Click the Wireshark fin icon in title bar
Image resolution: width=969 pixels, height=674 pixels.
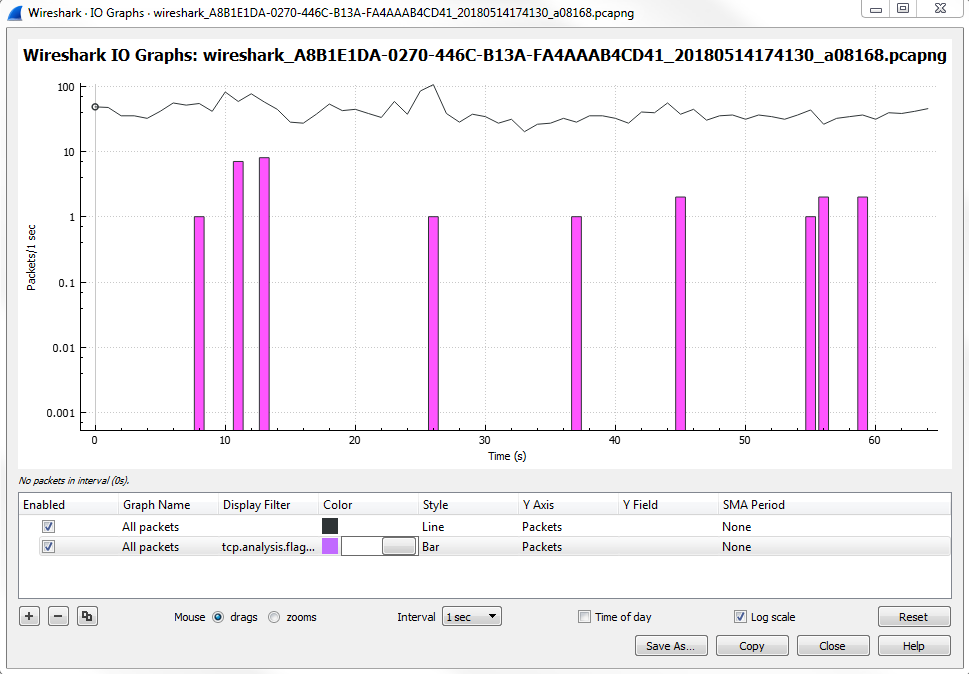pos(15,12)
